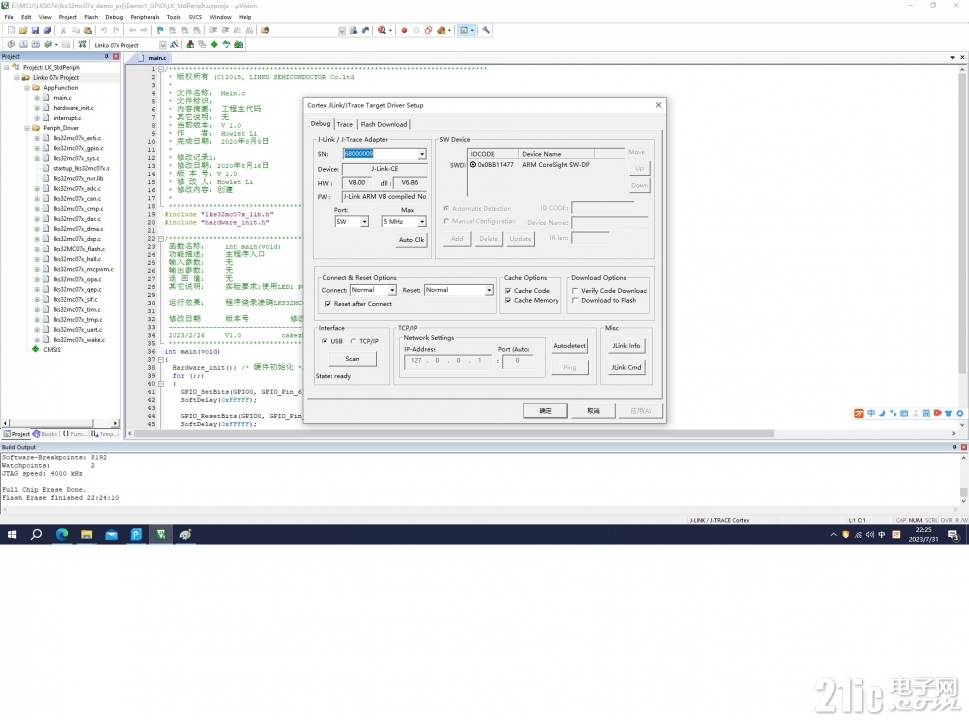Click the Autodetect button

[x=569, y=346]
